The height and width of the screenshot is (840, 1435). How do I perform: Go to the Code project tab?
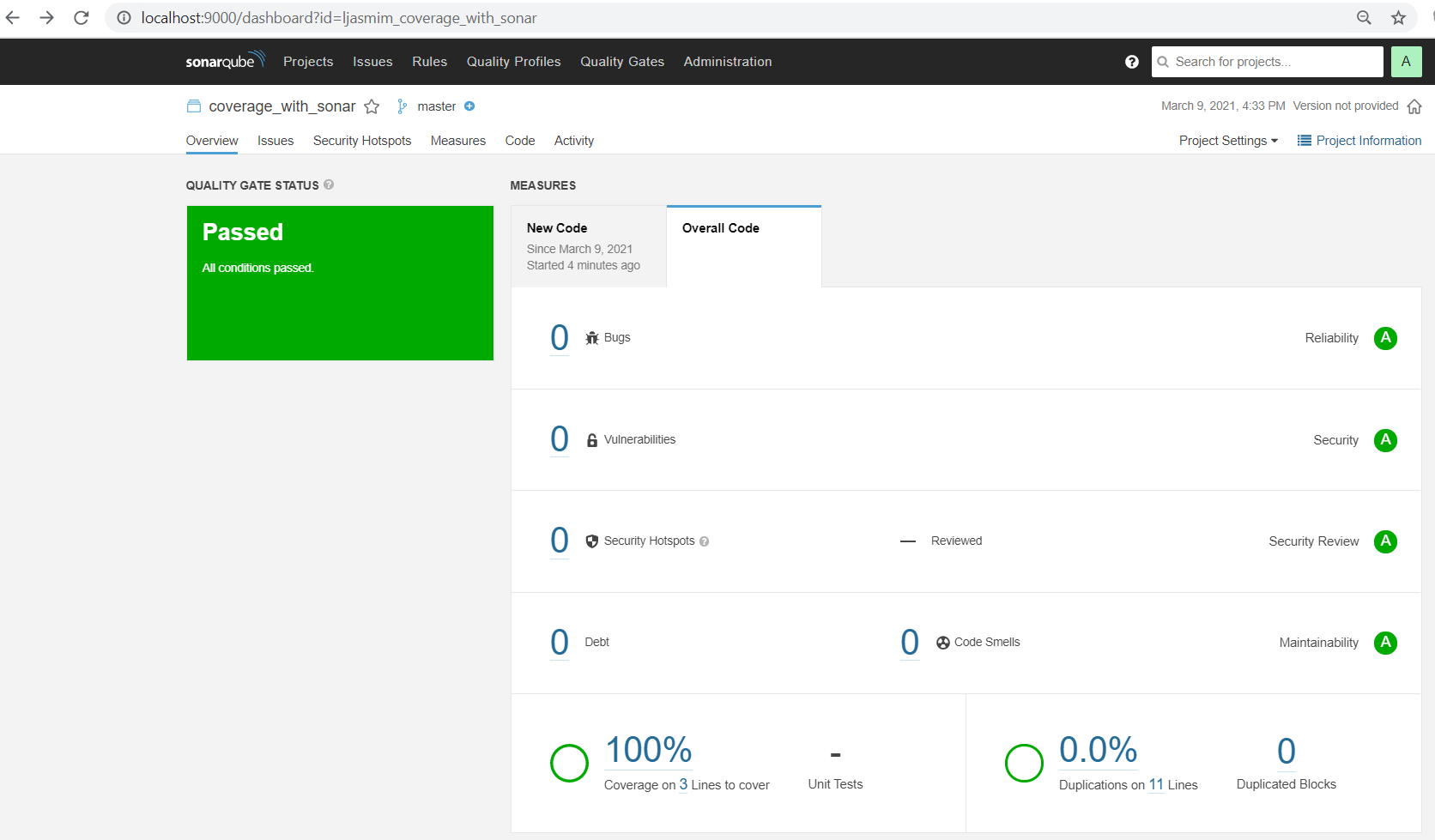520,141
